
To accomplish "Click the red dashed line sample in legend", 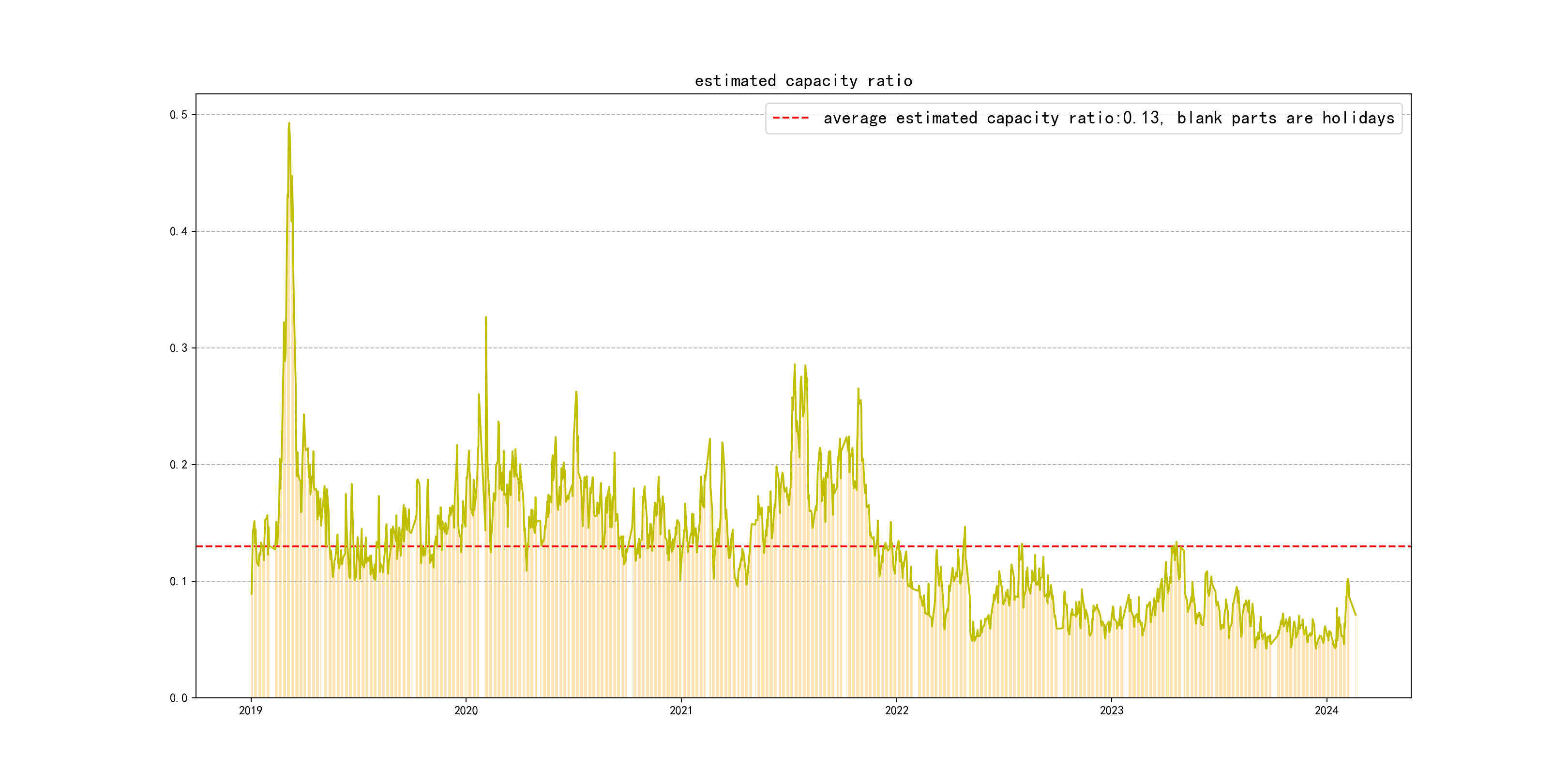I will click(x=790, y=118).
